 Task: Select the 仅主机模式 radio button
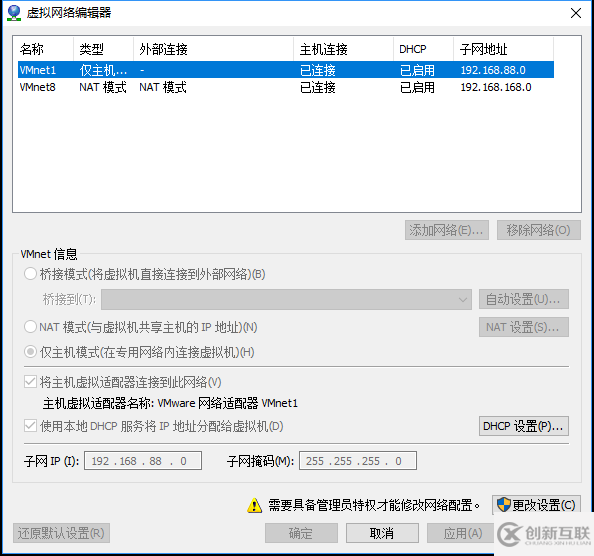[30, 352]
